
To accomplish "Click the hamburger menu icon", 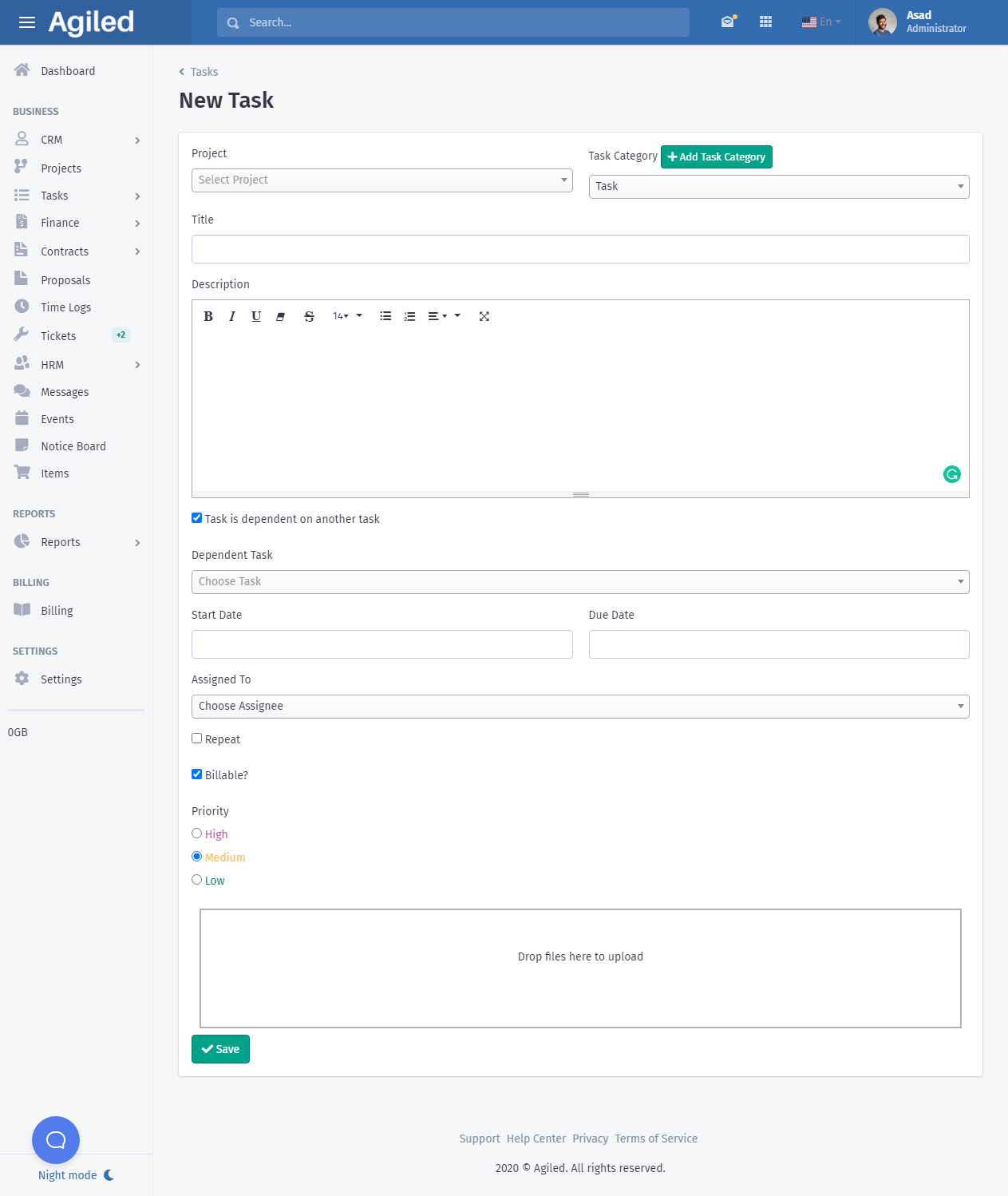I will point(27,22).
